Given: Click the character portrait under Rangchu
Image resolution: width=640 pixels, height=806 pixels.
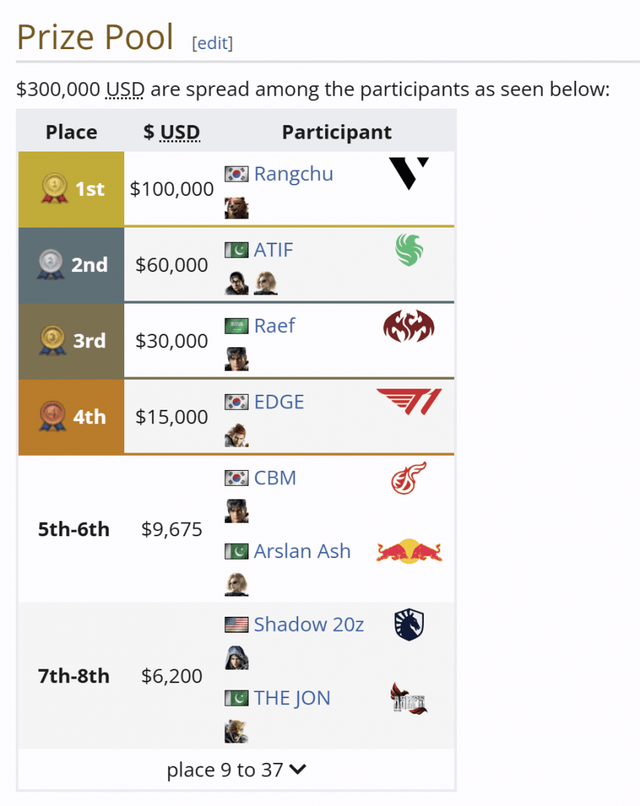Looking at the screenshot, I should pyautogui.click(x=236, y=208).
